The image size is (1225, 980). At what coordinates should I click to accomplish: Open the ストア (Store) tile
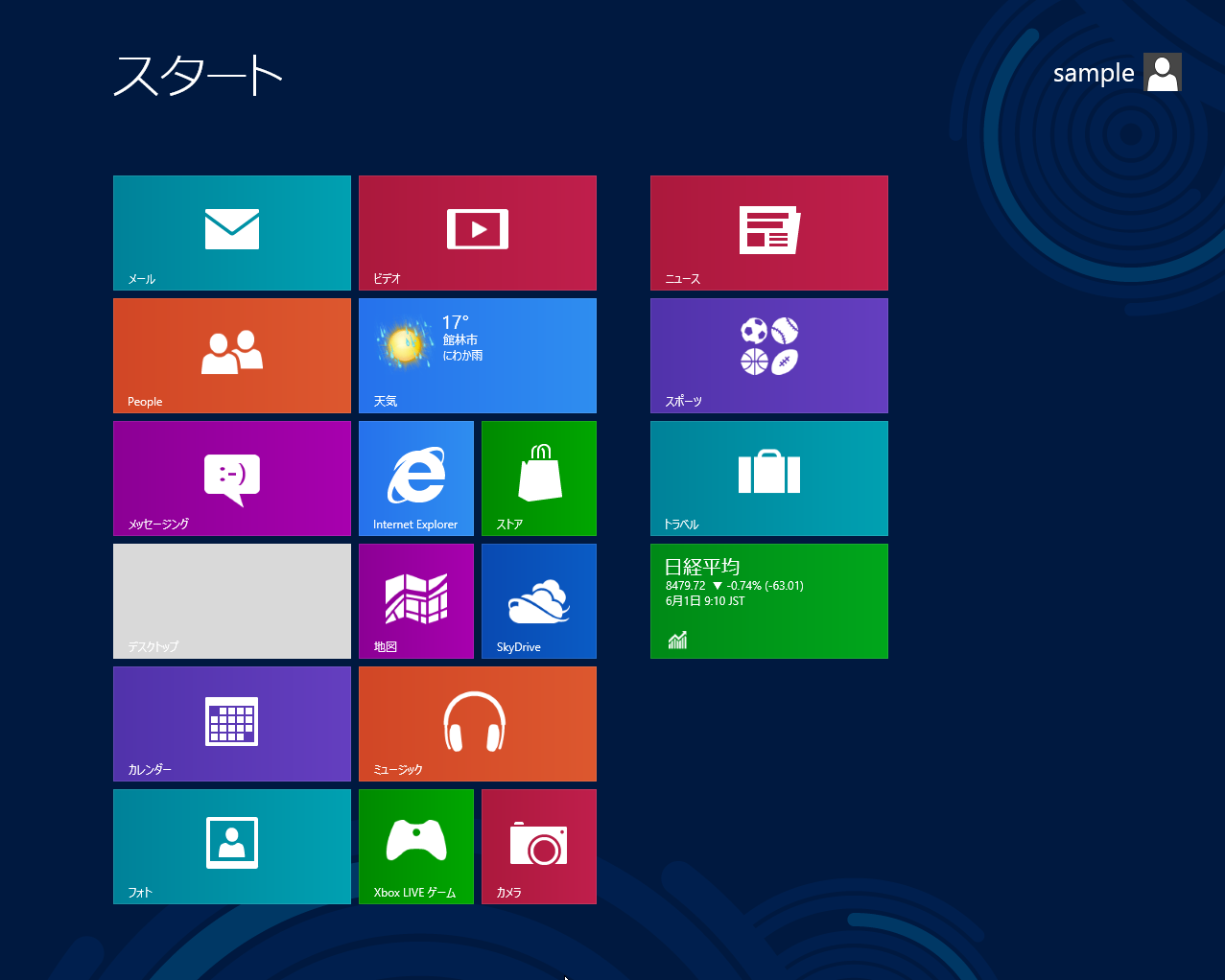pyautogui.click(x=539, y=478)
